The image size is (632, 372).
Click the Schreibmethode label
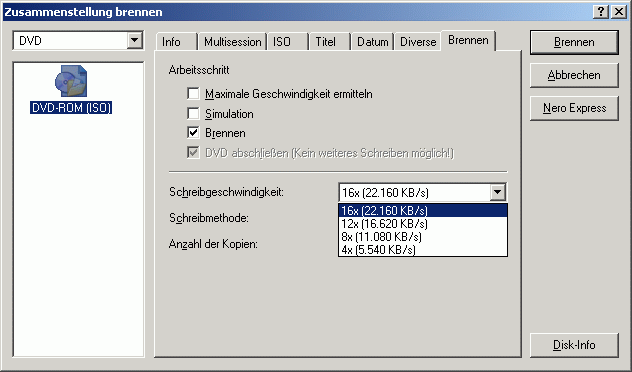tap(209, 218)
